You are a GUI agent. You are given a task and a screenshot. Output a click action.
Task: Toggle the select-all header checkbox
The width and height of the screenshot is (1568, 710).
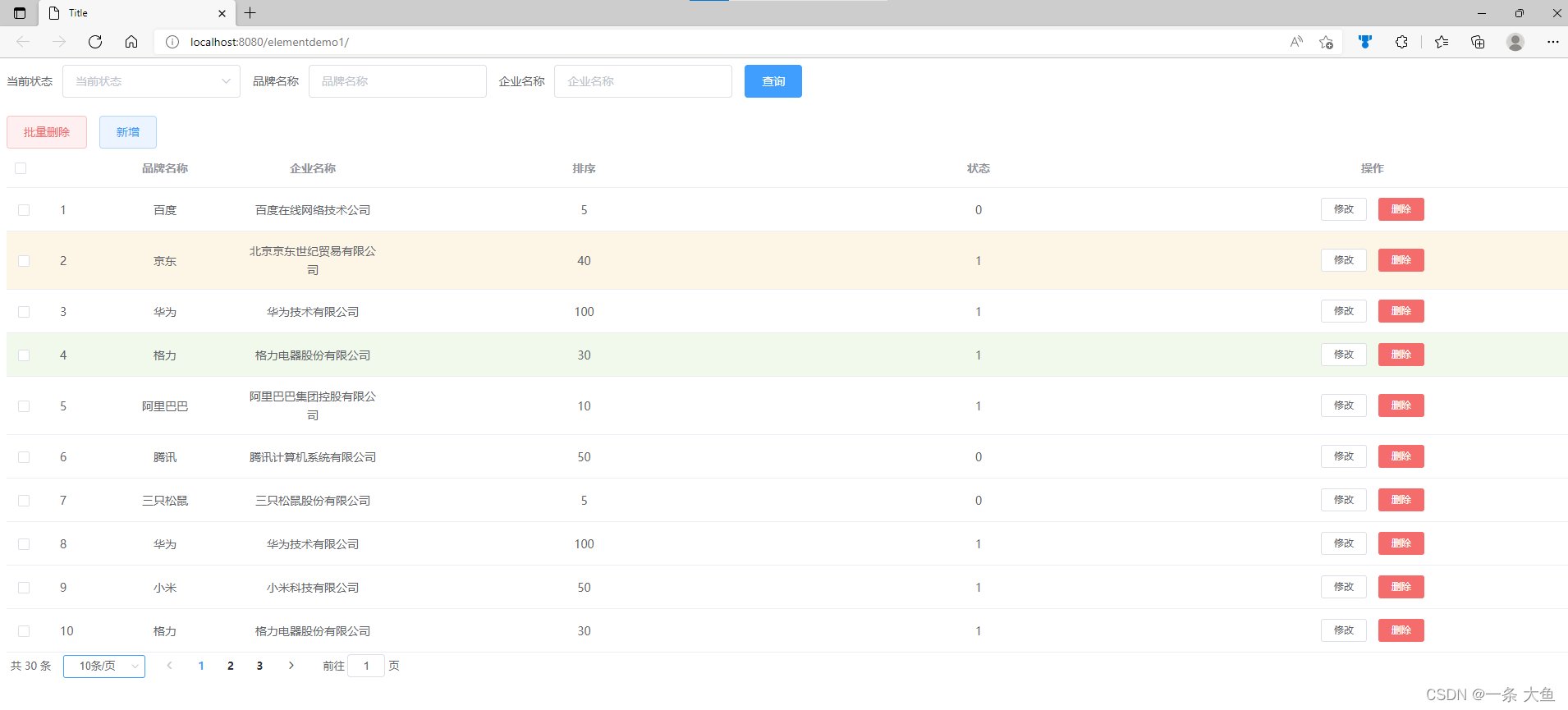click(21, 168)
